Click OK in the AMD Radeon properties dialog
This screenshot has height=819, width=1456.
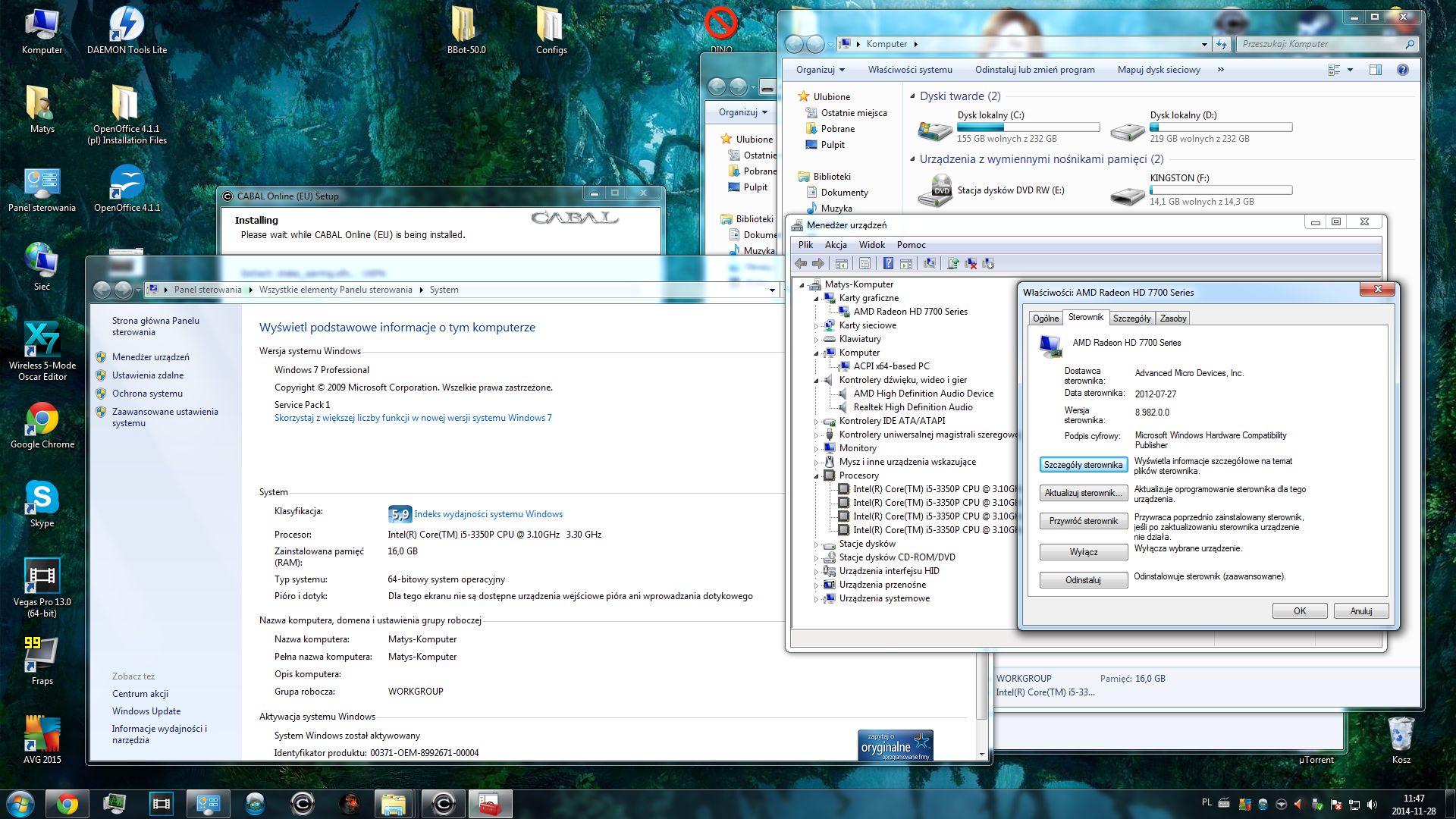[1300, 611]
